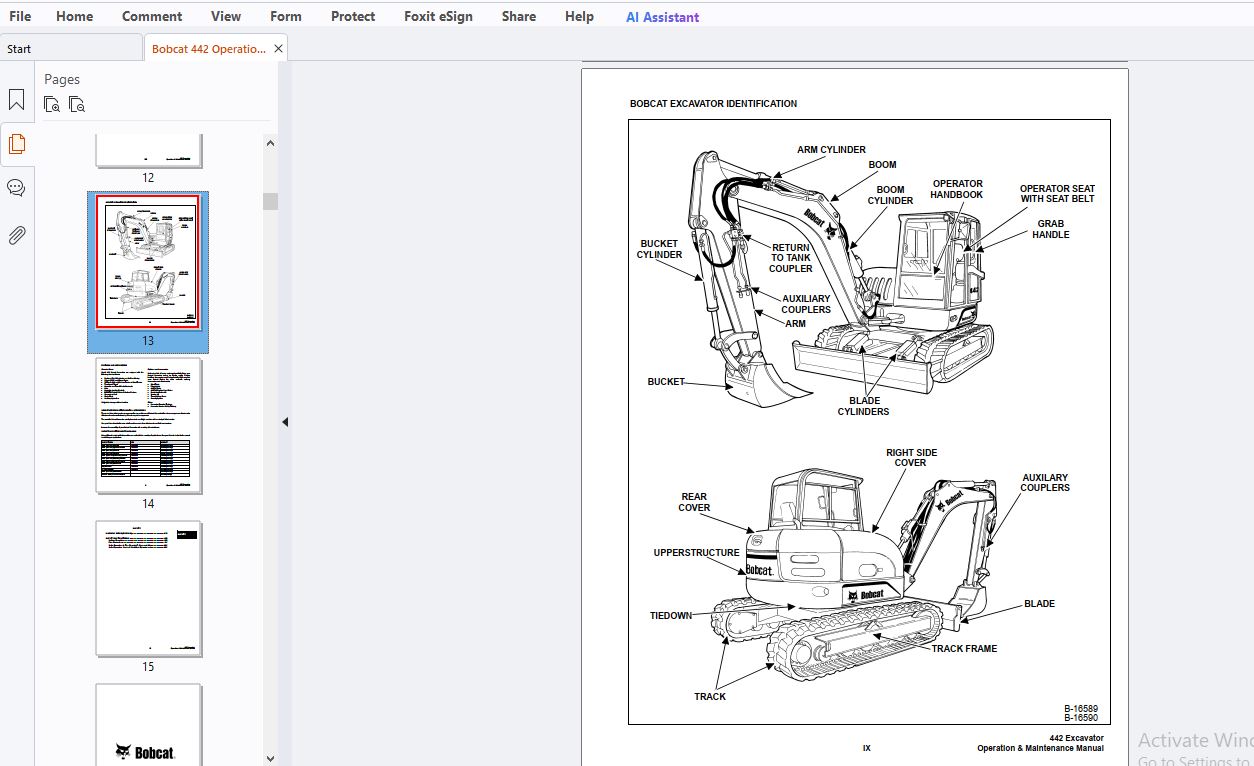The width and height of the screenshot is (1254, 766).
Task: Open the Attachments paperclip panel icon
Action: click(16, 235)
